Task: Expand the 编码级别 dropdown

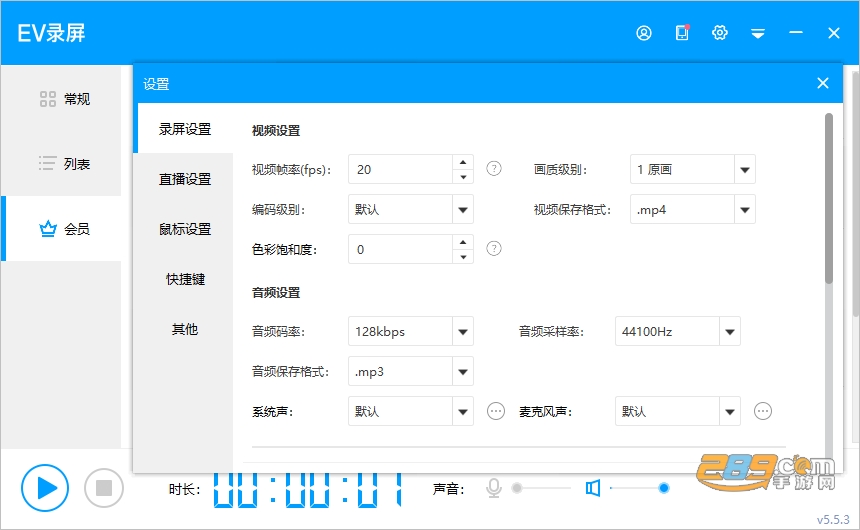Action: click(462, 210)
